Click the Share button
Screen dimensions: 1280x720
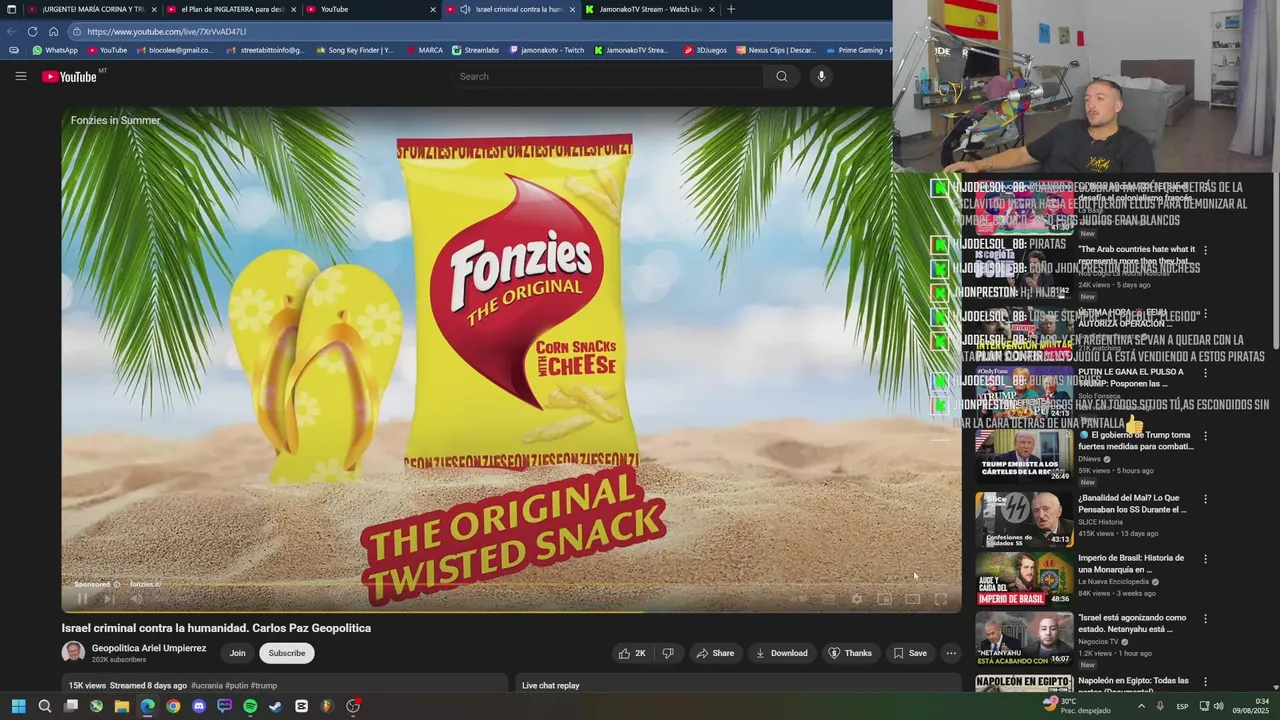pyautogui.click(x=715, y=653)
